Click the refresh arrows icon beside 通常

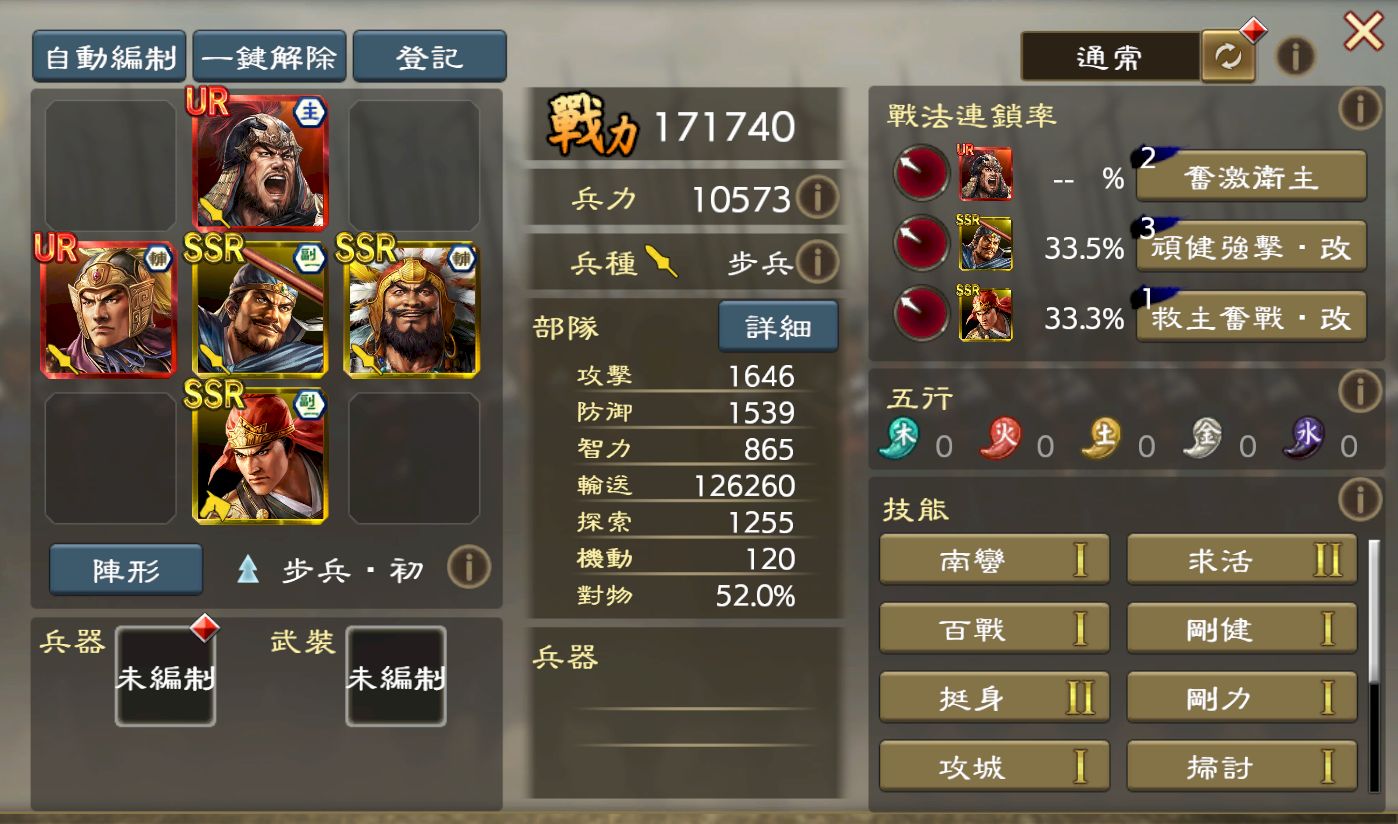pyautogui.click(x=1227, y=56)
